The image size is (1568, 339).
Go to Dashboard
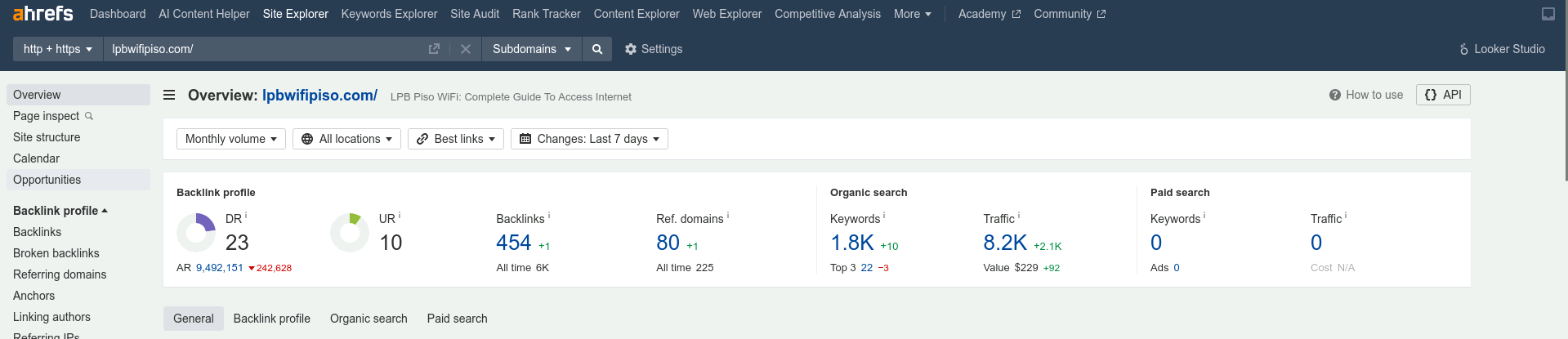(x=118, y=14)
